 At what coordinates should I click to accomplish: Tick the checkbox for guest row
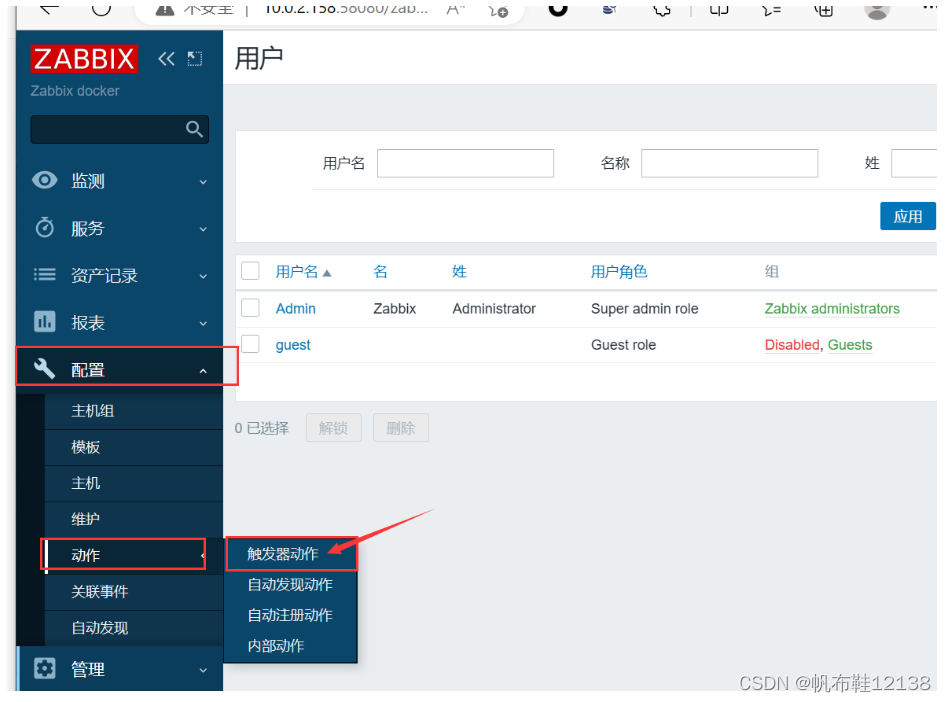(250, 344)
